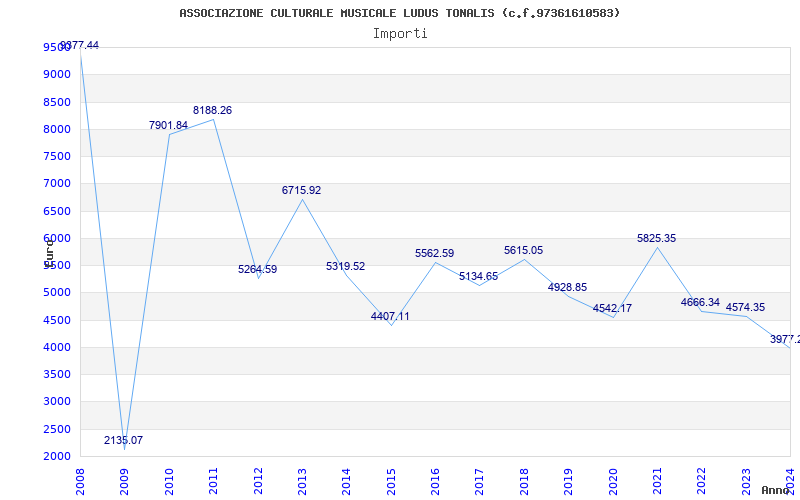Click y-axis value 6000
Screen dimensions: 800x500
[57, 238]
